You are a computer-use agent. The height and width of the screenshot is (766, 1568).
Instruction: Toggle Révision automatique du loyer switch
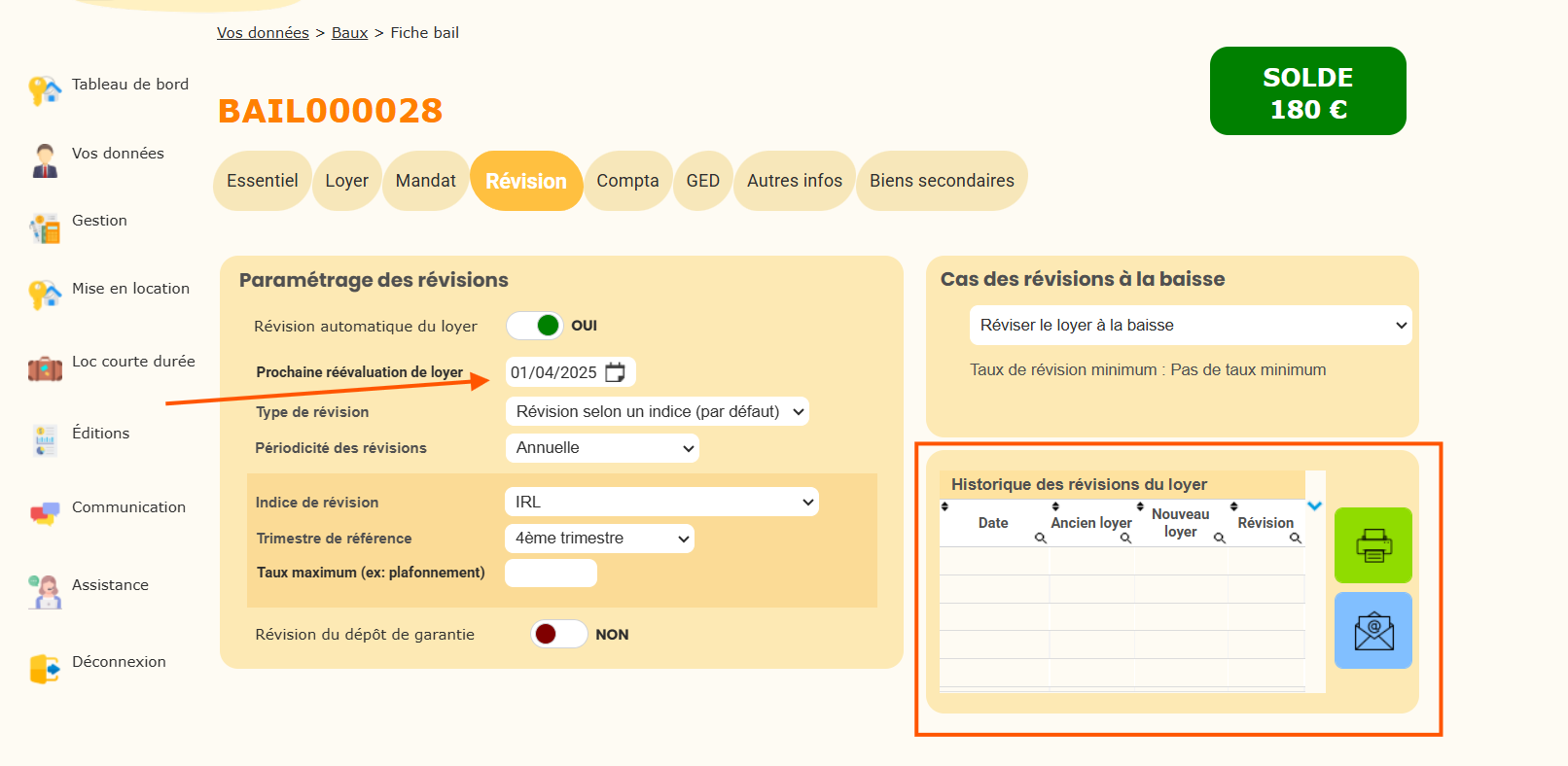click(x=535, y=326)
